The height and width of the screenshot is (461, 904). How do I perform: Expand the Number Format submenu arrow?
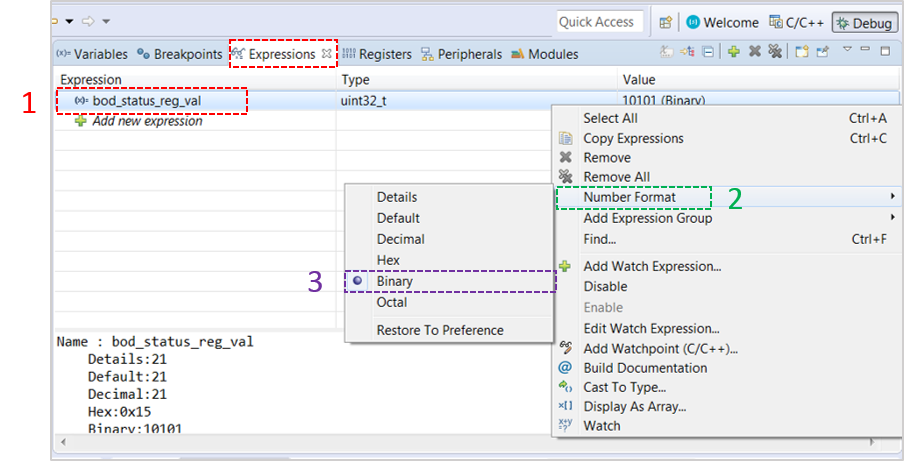click(892, 197)
